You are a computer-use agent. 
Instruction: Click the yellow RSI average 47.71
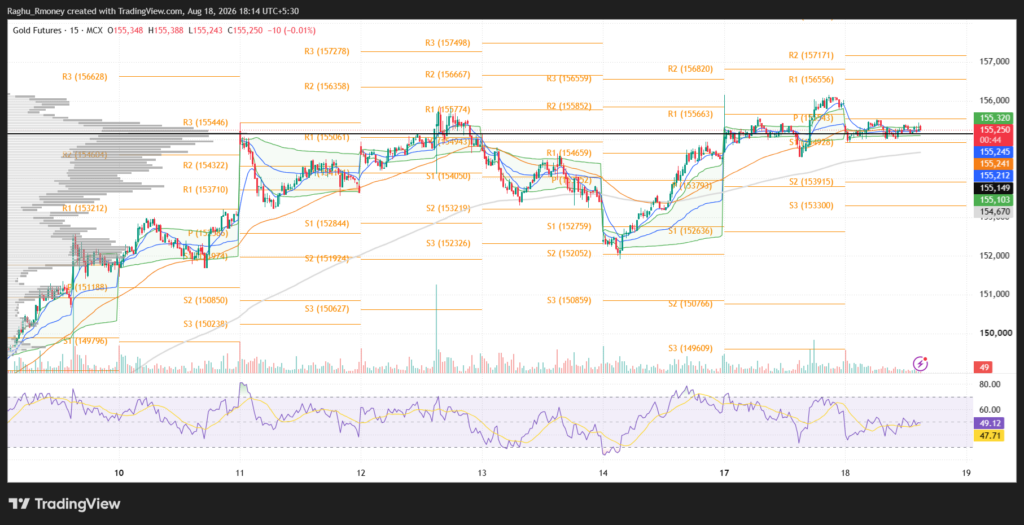tap(989, 435)
